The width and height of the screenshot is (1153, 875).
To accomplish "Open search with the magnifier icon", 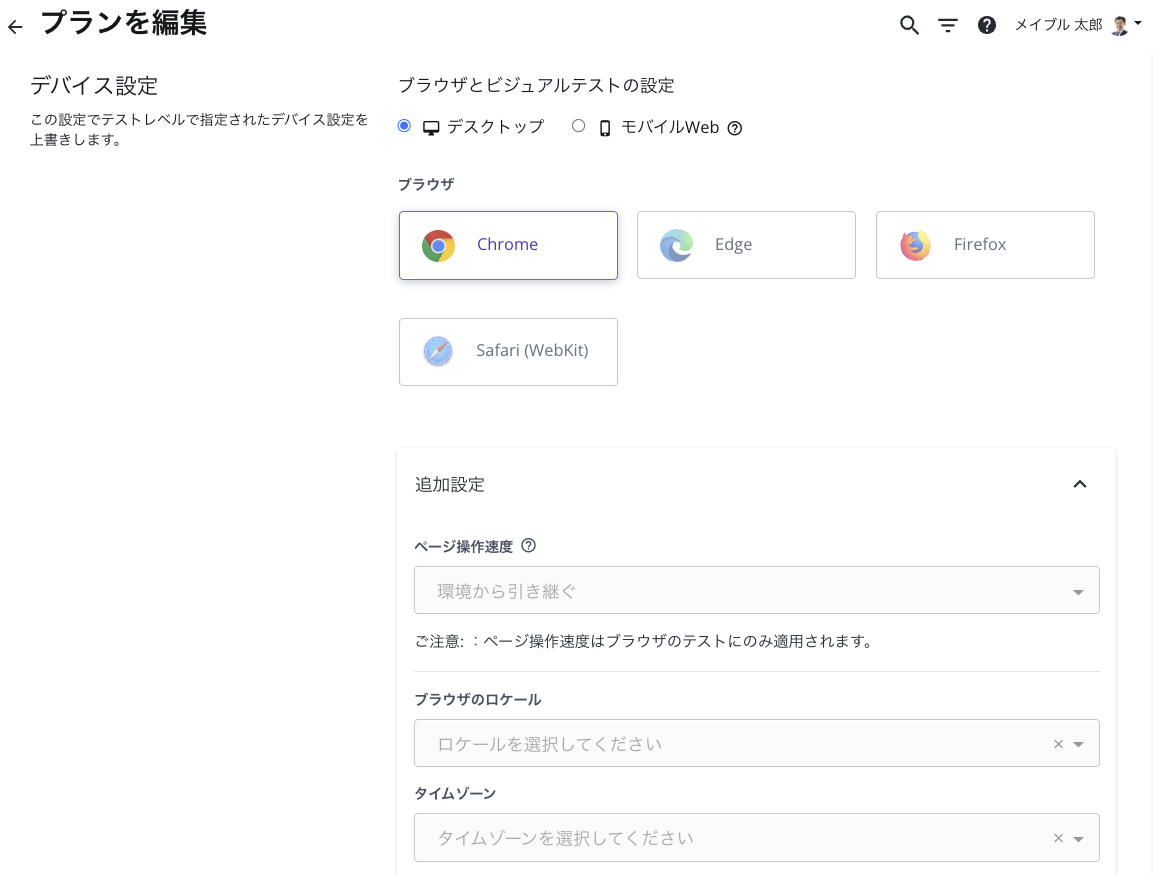I will [x=909, y=26].
